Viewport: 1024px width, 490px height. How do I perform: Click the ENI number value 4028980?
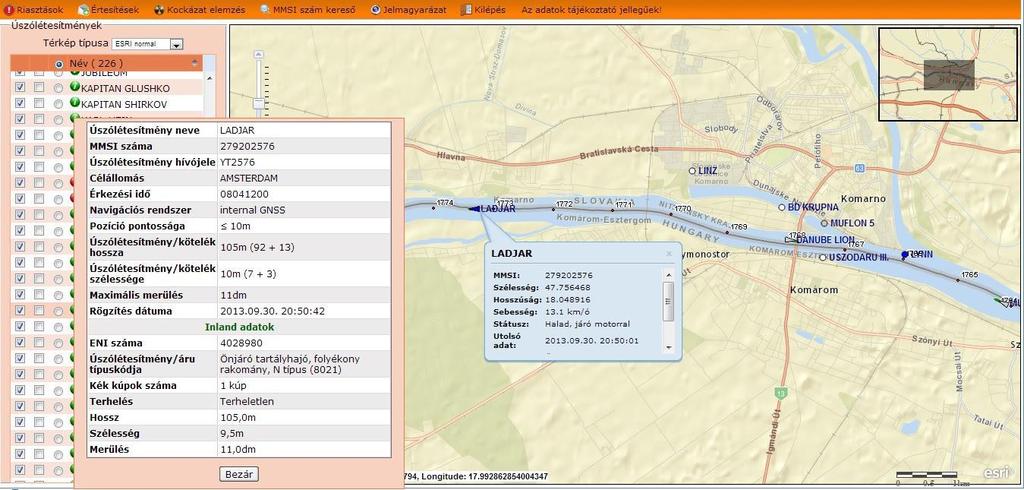point(242,343)
